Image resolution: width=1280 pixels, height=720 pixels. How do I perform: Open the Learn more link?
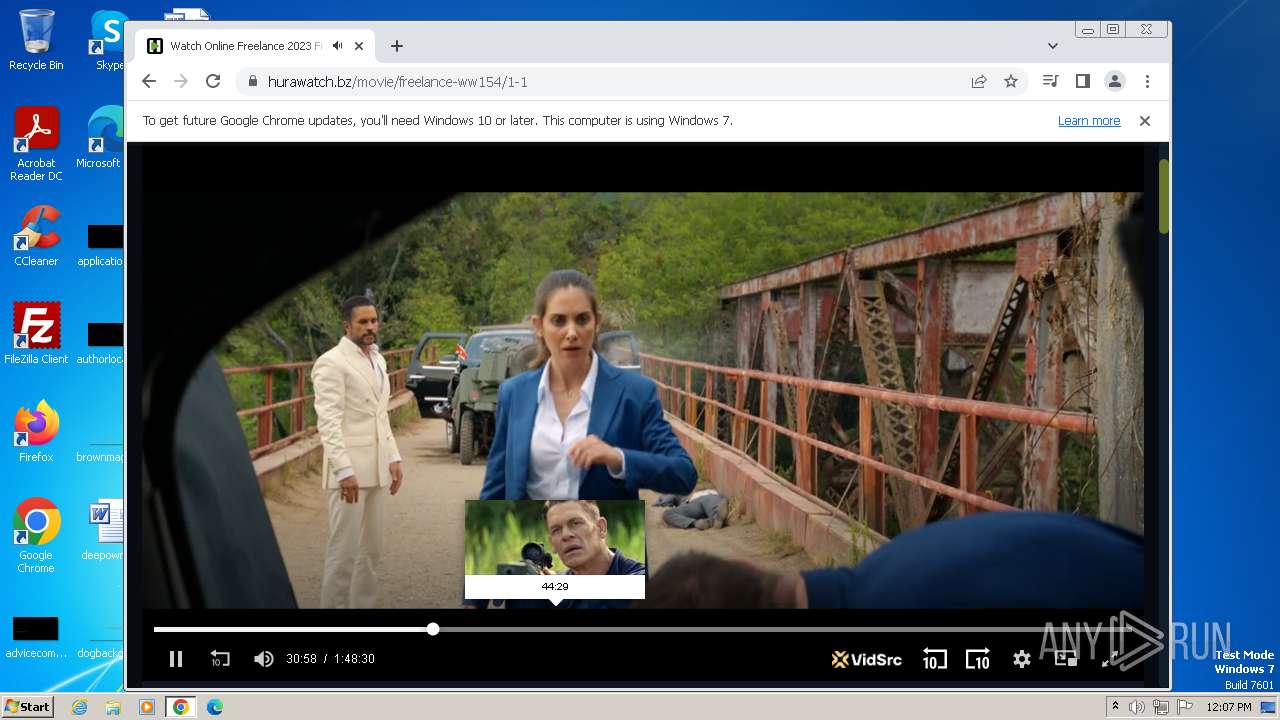pos(1089,121)
